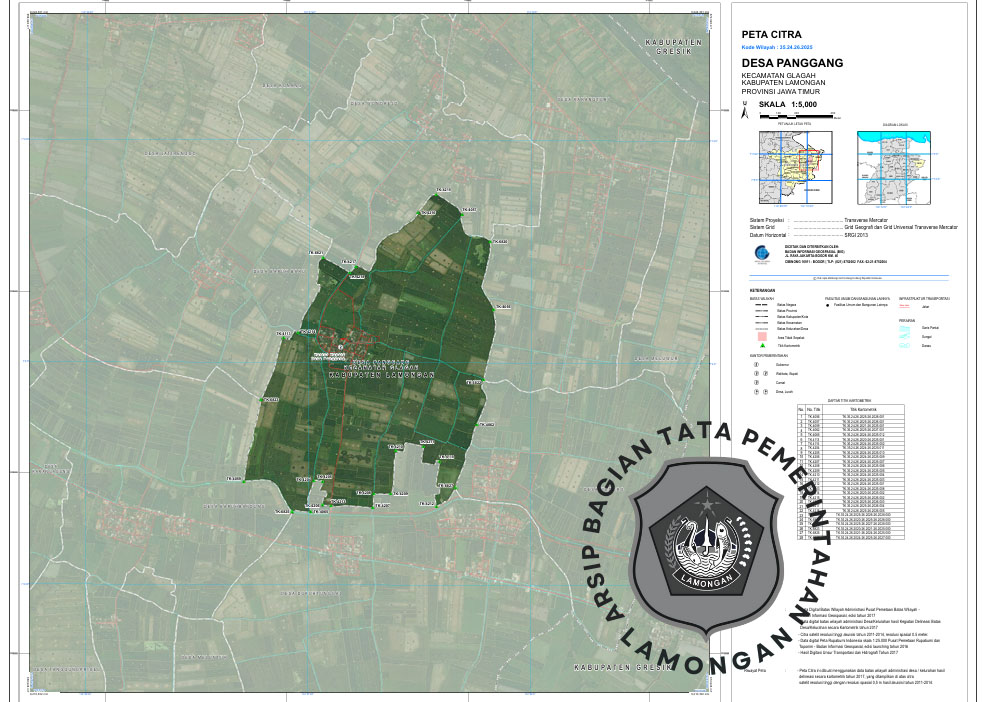The height and width of the screenshot is (702, 988).
Task: Click the Camat office circle symbol
Action: click(x=756, y=382)
